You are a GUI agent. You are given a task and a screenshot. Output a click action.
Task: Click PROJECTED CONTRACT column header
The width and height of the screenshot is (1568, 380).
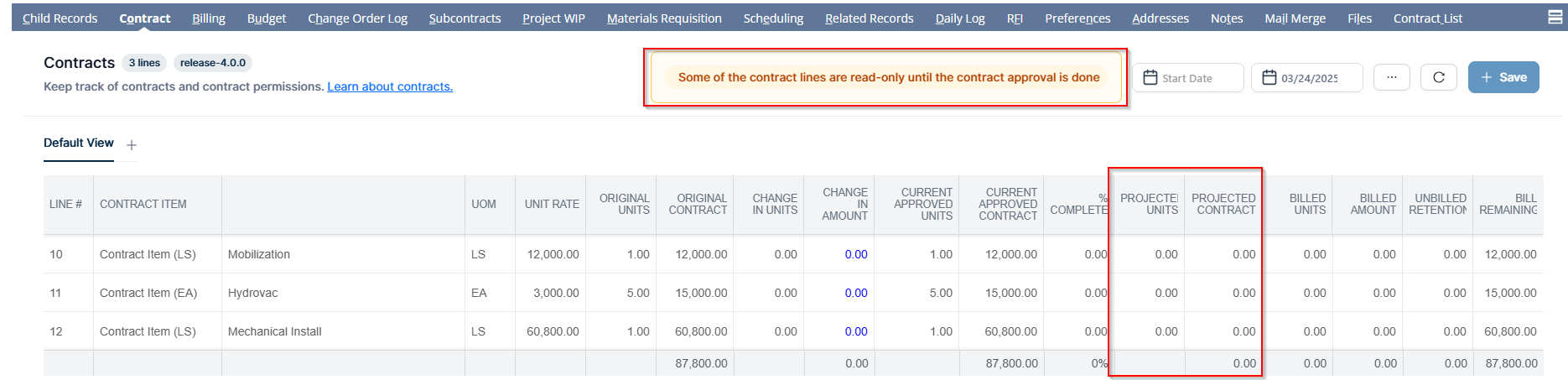click(x=1223, y=204)
